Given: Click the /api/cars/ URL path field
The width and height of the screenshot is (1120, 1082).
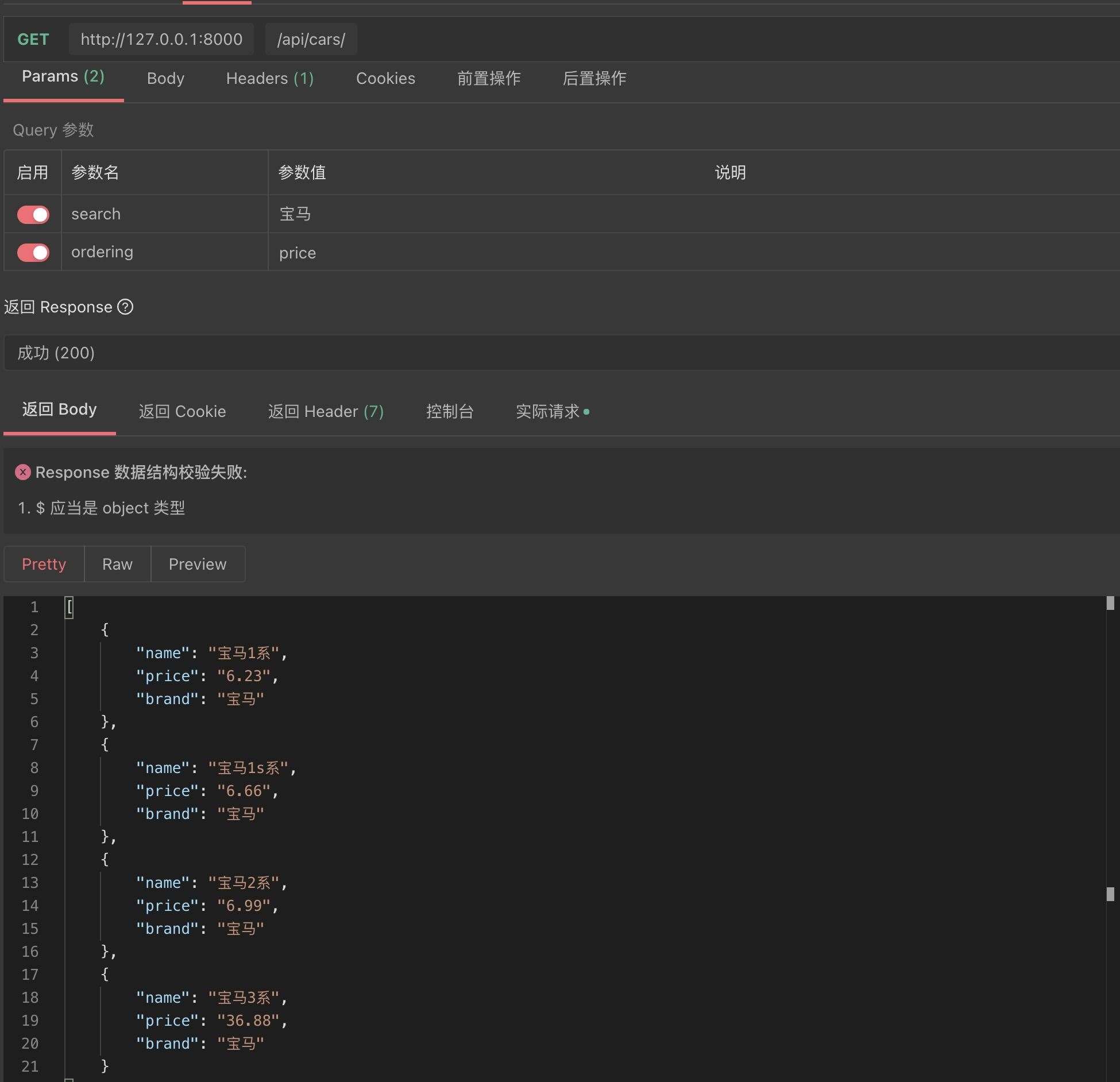Looking at the screenshot, I should [311, 39].
